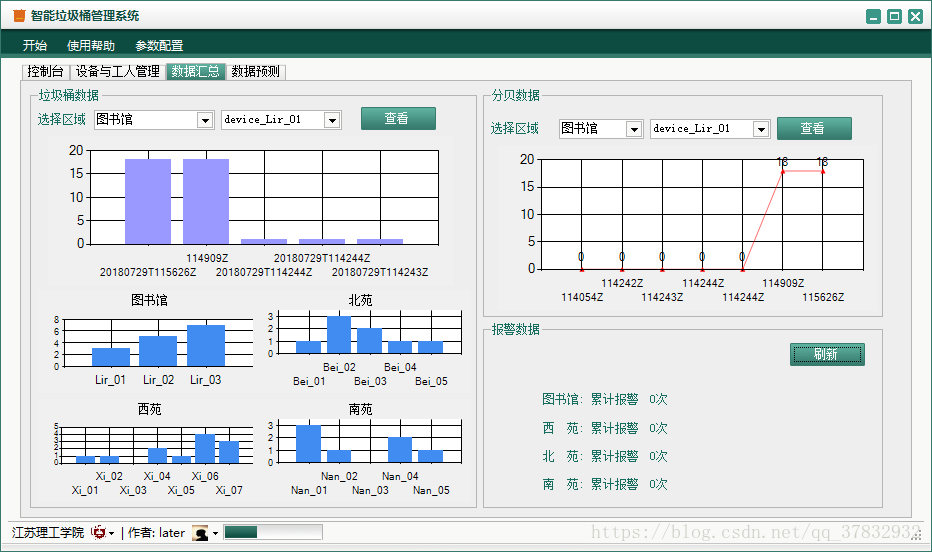Click the 作者: later status label
The height and width of the screenshot is (552, 932).
(x=156, y=532)
